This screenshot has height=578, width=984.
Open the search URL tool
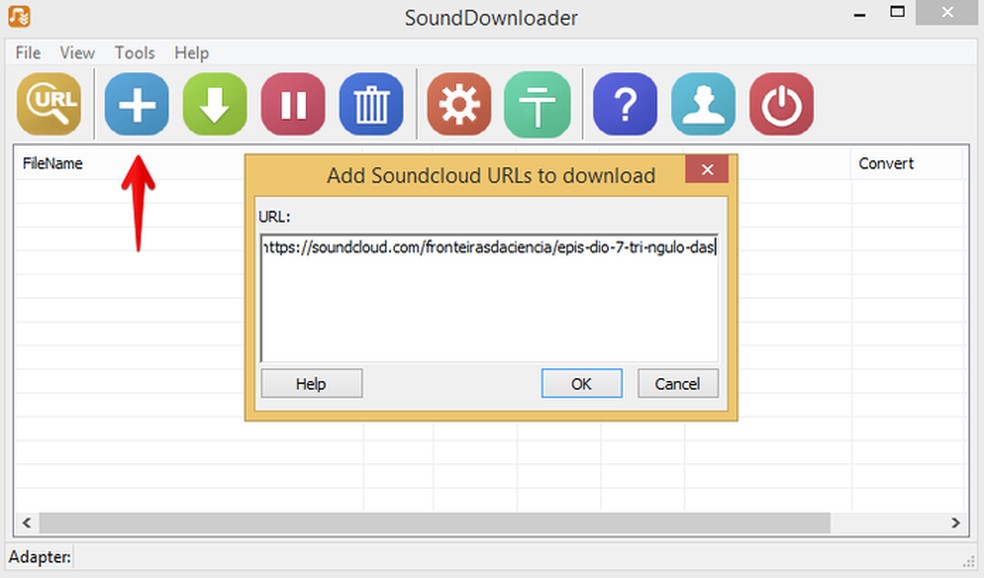pyautogui.click(x=49, y=103)
